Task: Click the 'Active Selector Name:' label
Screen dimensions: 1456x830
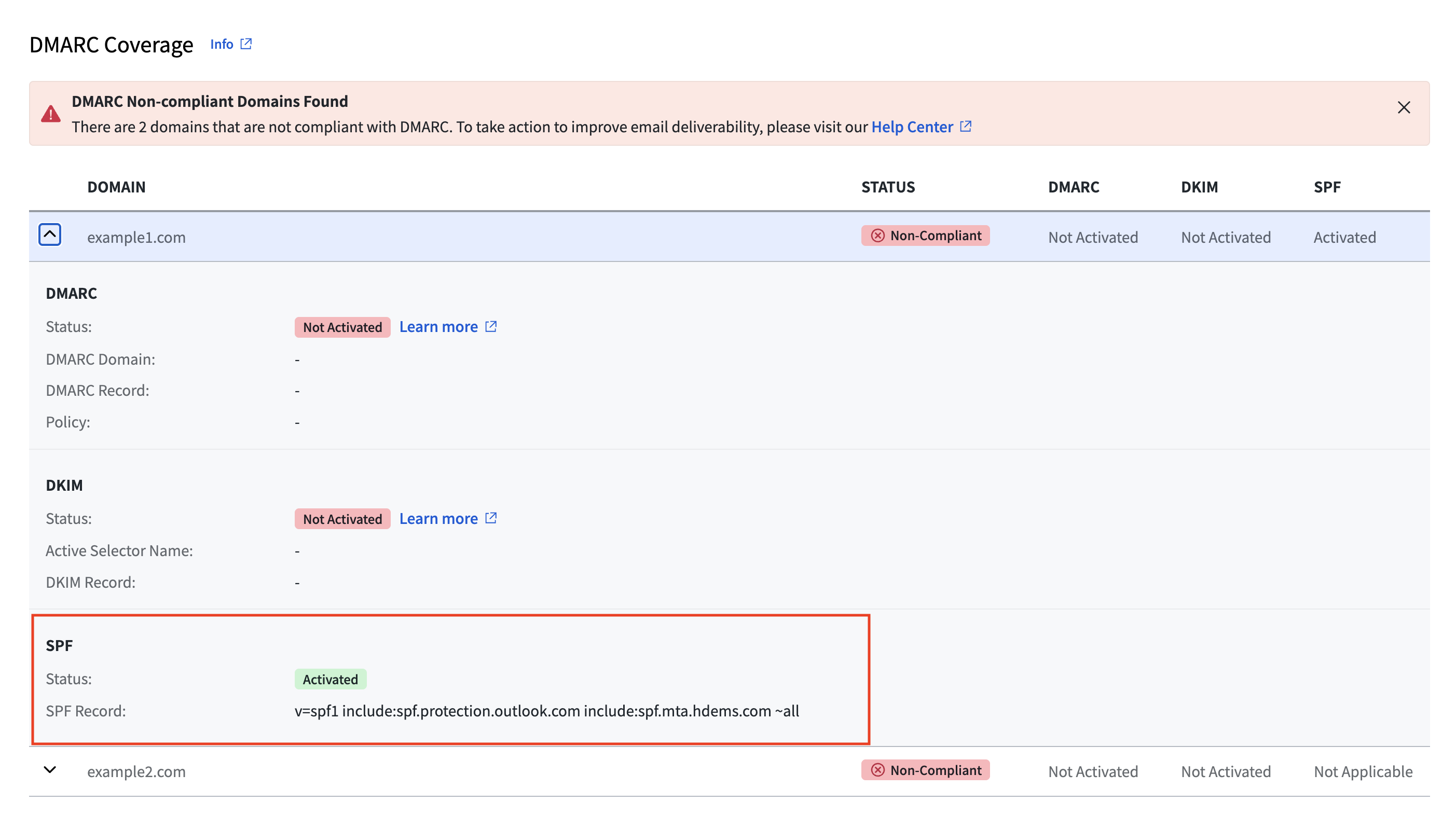Action: tap(119, 551)
